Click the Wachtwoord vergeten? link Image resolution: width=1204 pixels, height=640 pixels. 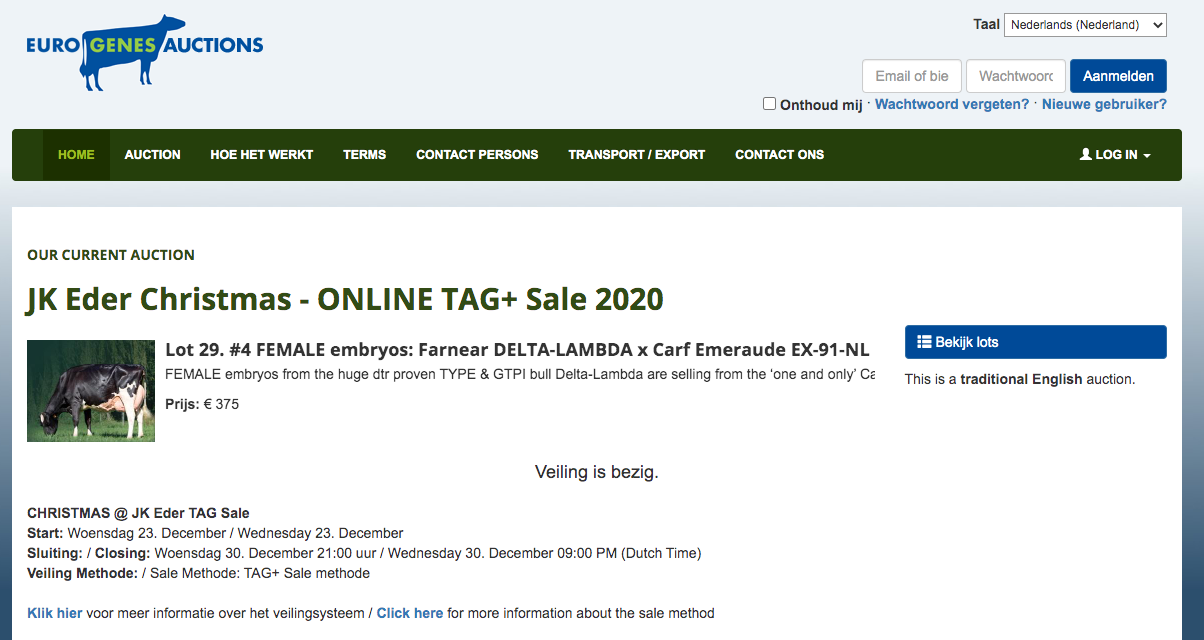(951, 104)
